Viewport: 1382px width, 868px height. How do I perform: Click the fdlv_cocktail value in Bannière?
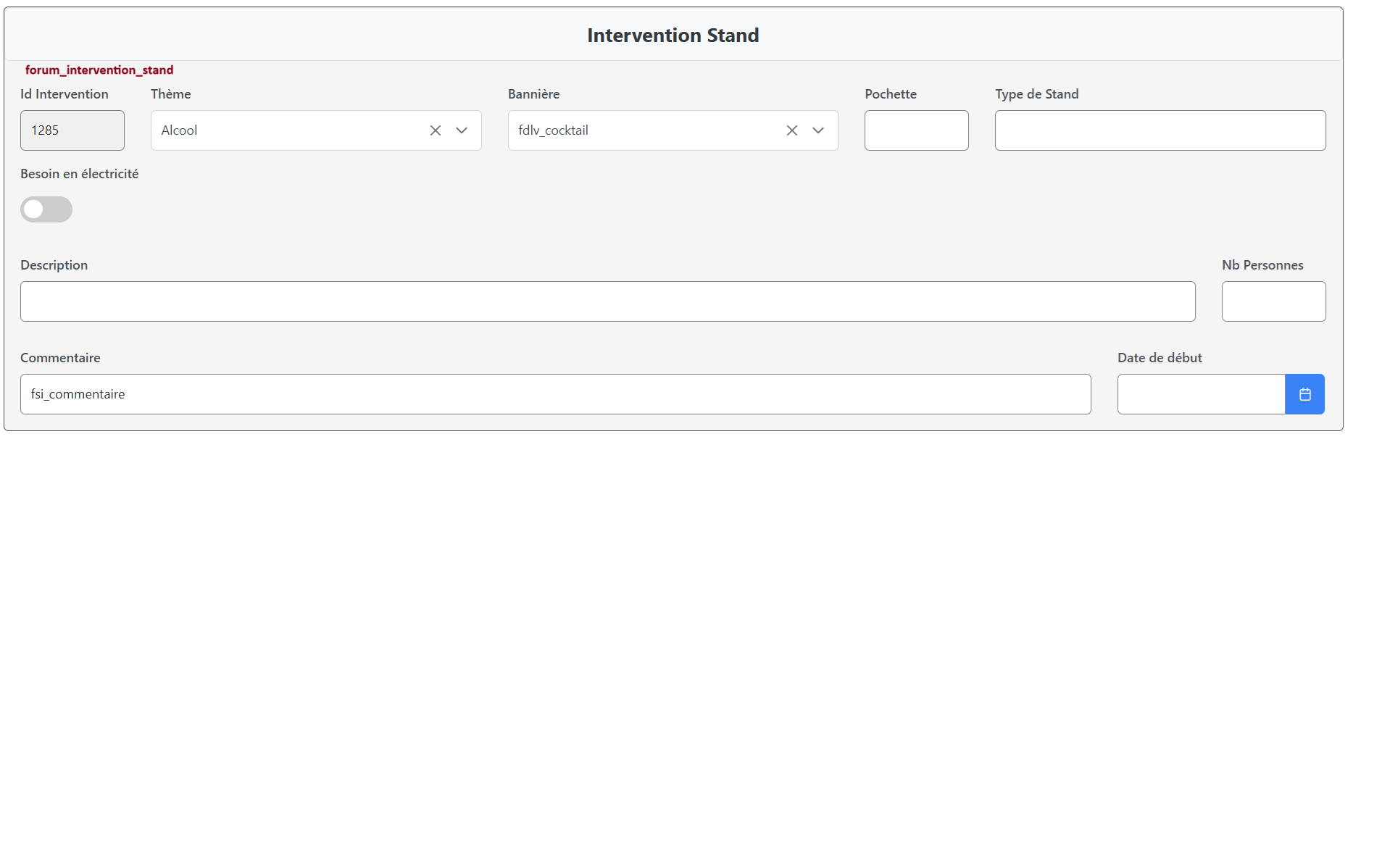pos(554,130)
